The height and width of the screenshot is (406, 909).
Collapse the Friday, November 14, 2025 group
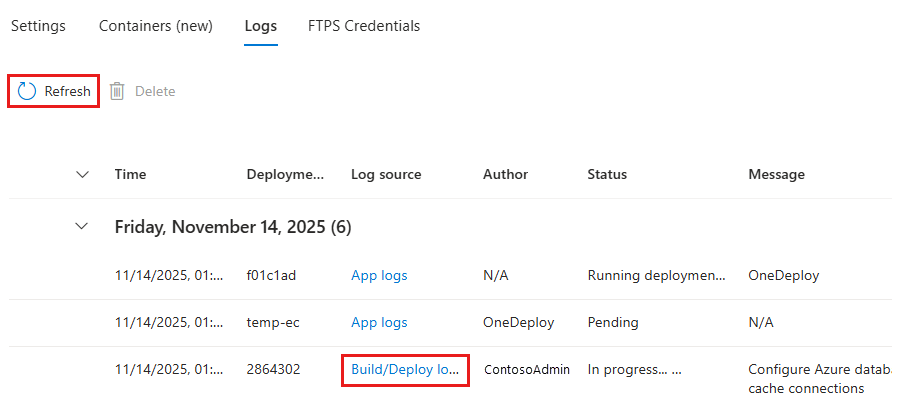click(x=82, y=227)
